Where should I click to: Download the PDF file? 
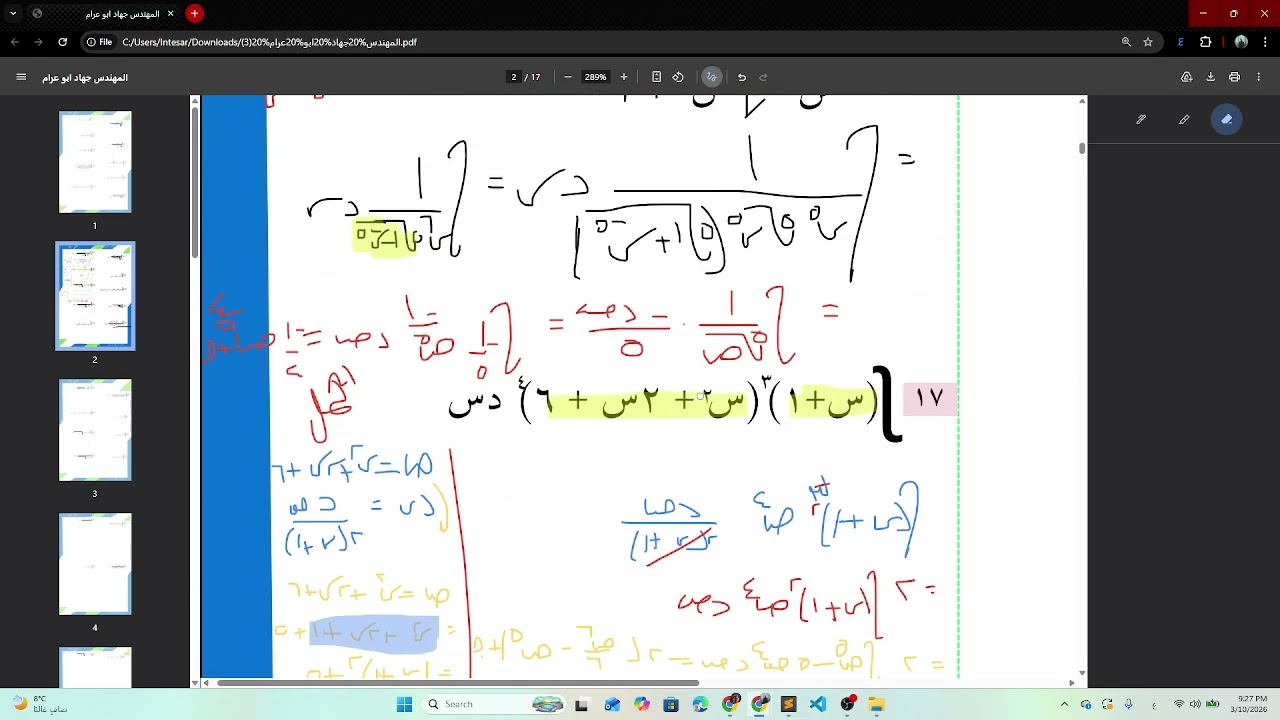pos(1210,77)
